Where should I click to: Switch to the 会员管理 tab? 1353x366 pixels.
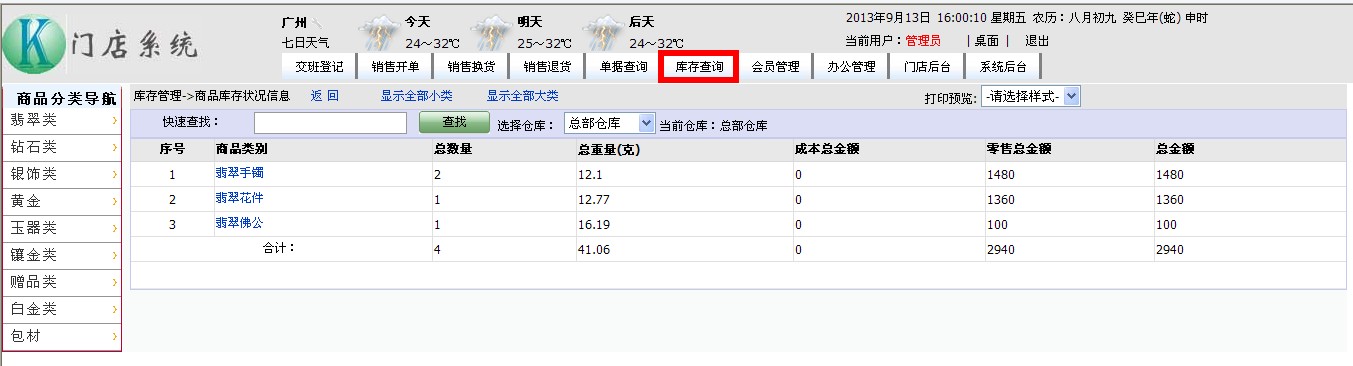[775, 67]
